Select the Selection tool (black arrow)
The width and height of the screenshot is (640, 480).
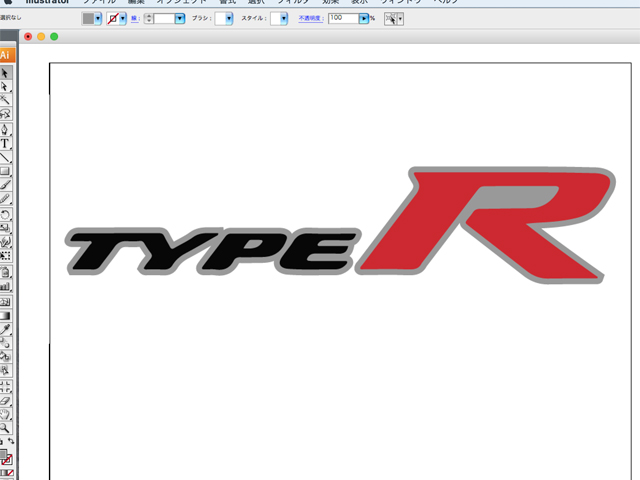5,73
